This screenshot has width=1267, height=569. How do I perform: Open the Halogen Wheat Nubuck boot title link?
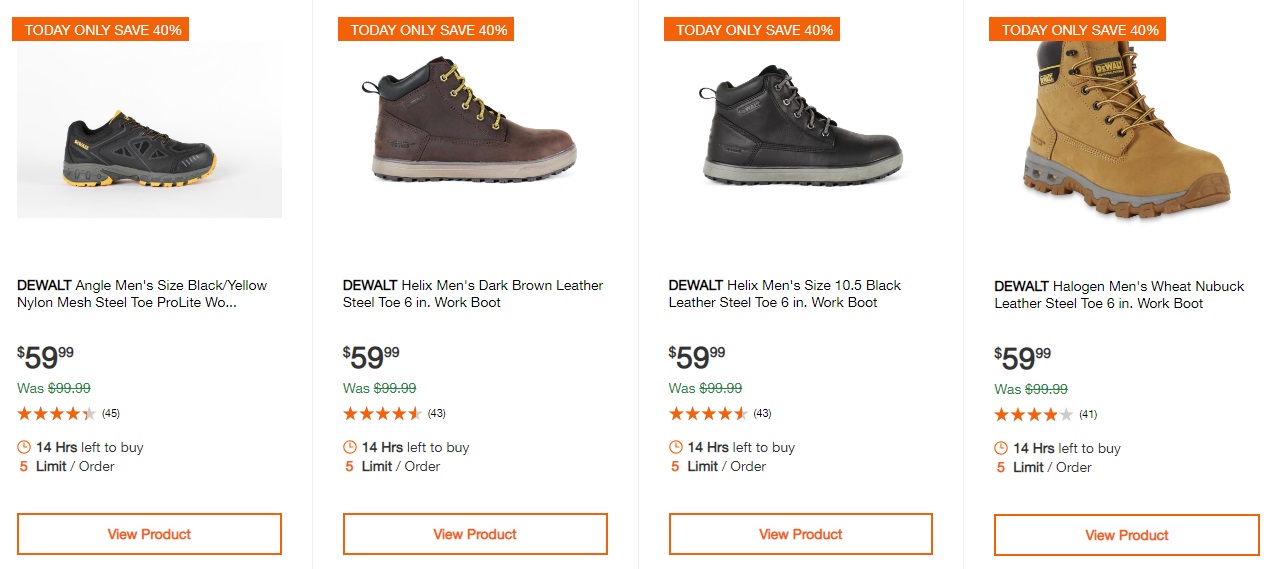(1118, 295)
